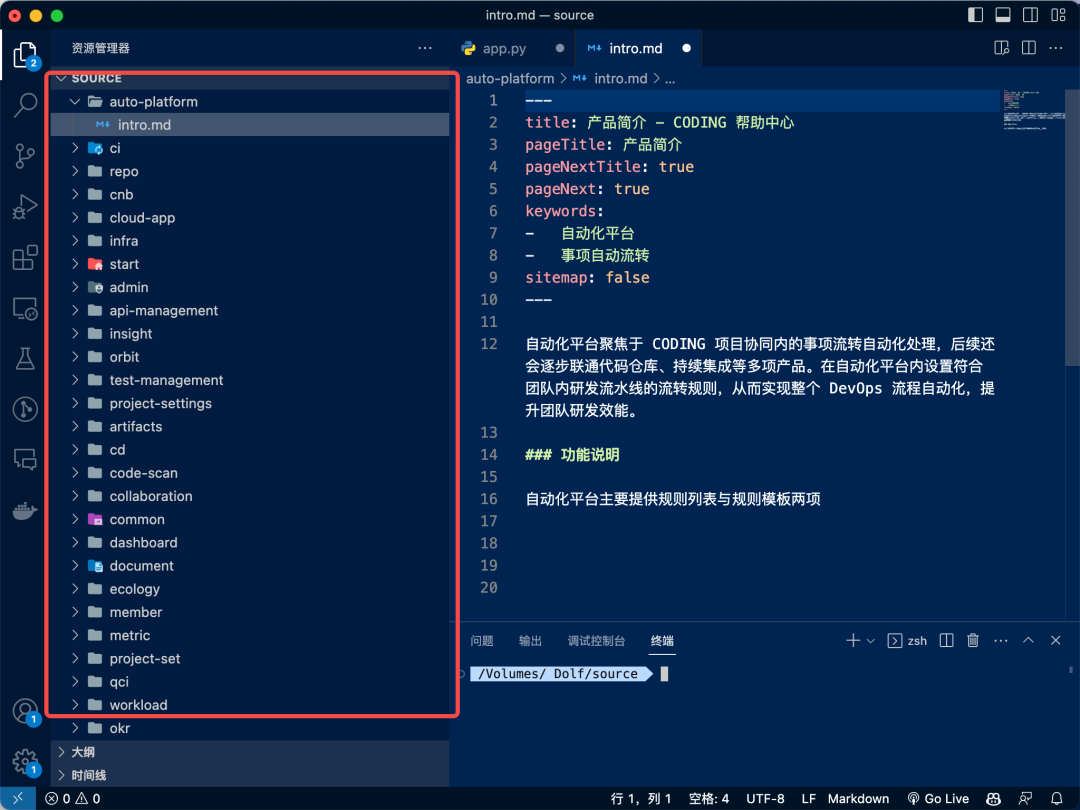Screen dimensions: 1080x810
Task: Toggle primary sidebar visibility in title bar
Action: tap(975, 15)
